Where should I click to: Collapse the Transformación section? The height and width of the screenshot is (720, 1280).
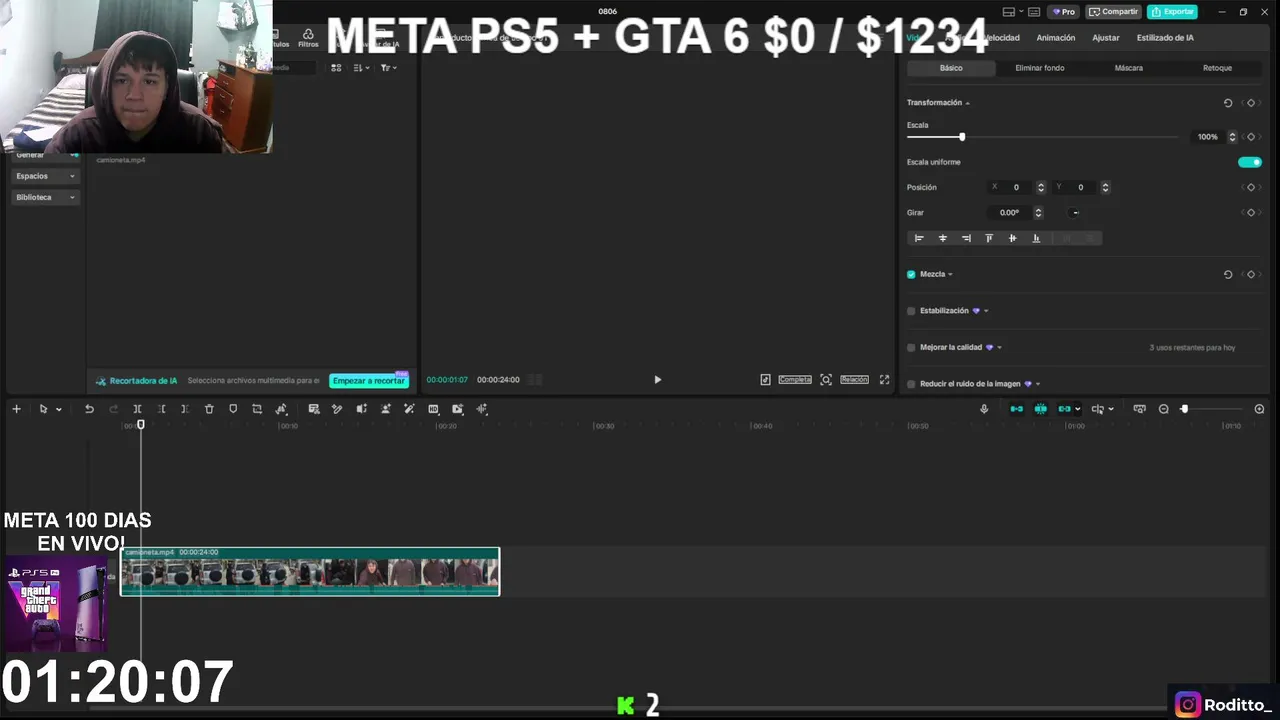968,103
